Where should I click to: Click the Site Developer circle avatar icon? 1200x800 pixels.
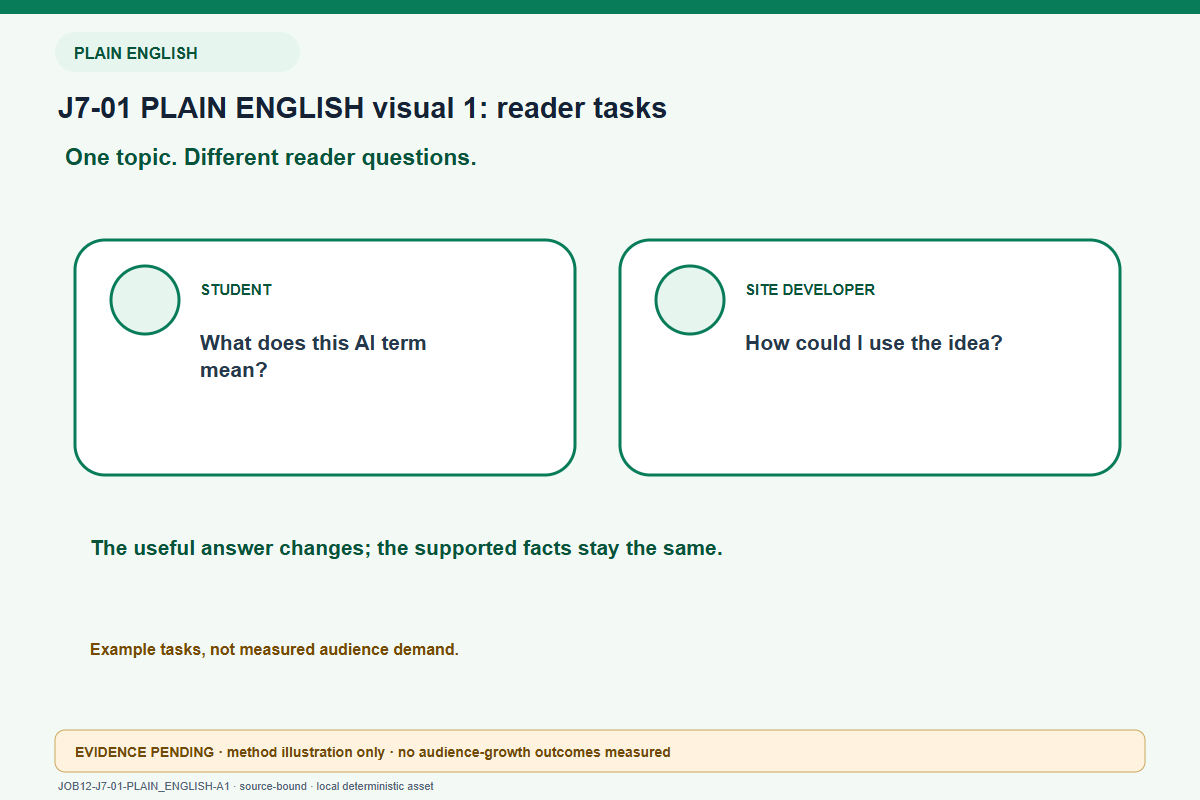click(x=690, y=300)
